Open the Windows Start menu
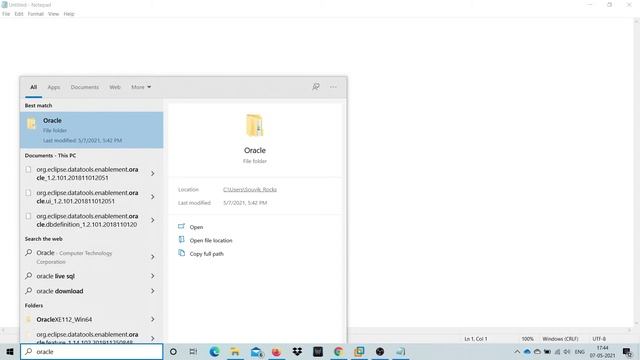Screen dimensions: 640x360 tap(10, 351)
